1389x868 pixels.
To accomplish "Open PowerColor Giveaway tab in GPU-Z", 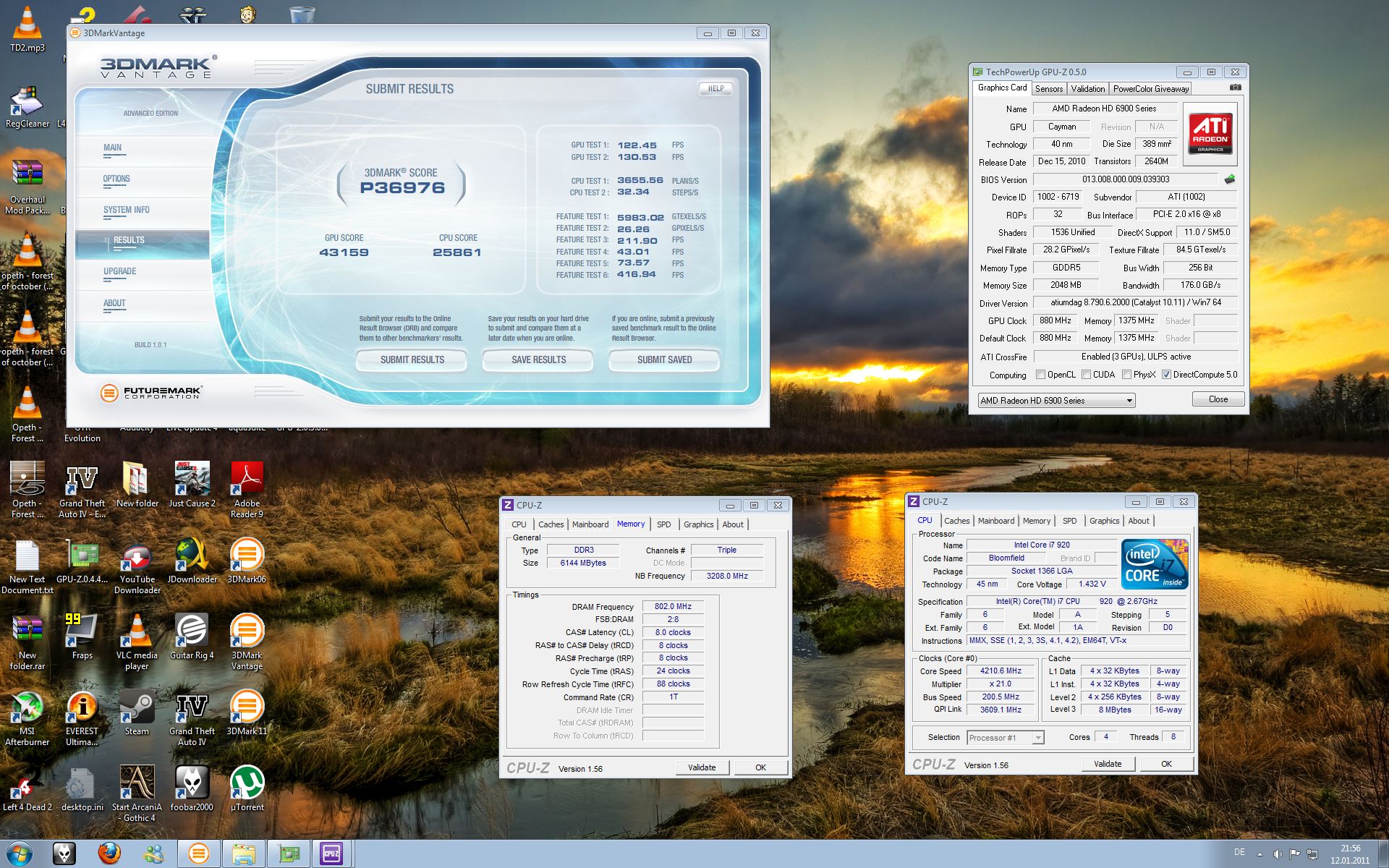I will pos(1150,89).
